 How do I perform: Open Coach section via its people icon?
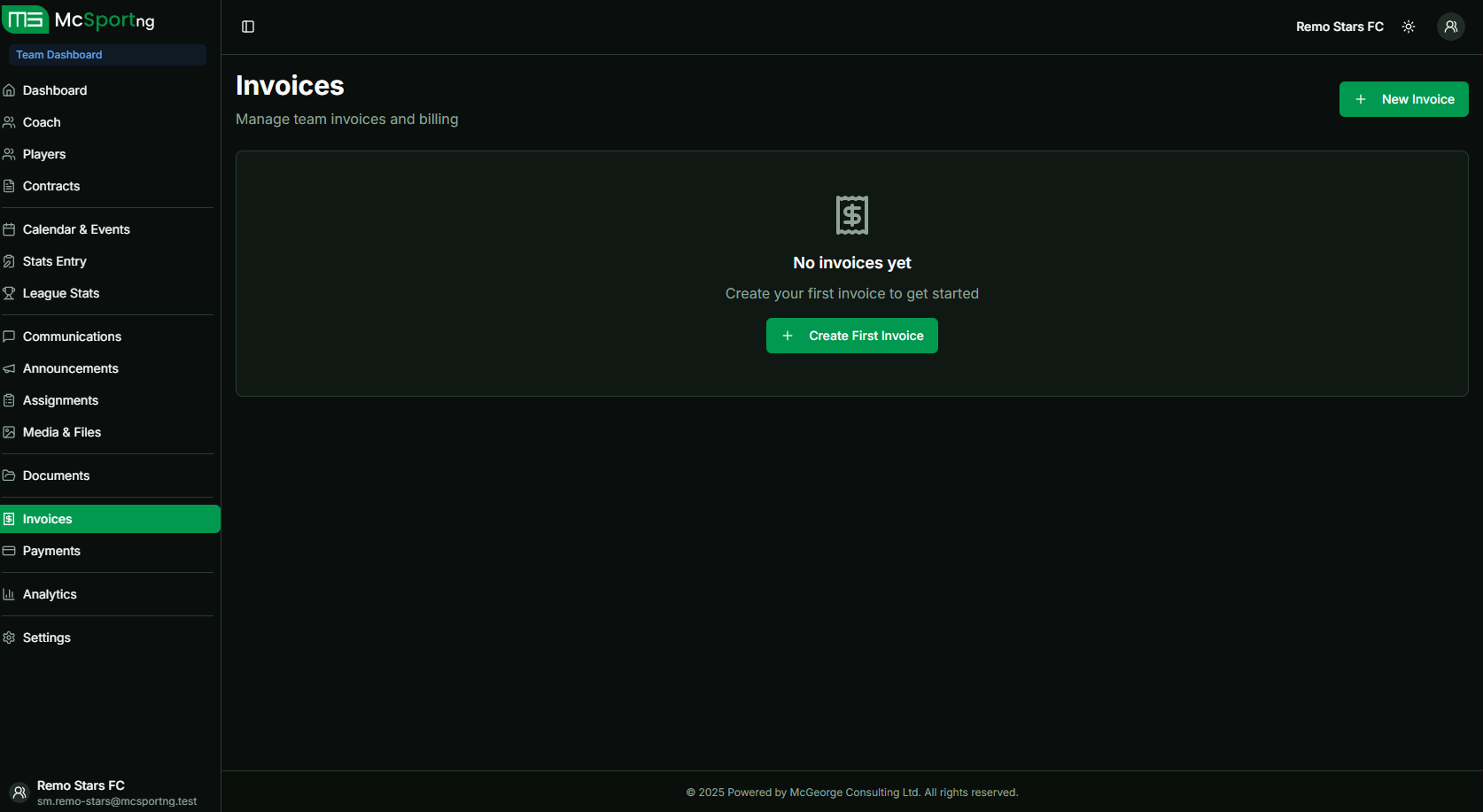[9, 122]
